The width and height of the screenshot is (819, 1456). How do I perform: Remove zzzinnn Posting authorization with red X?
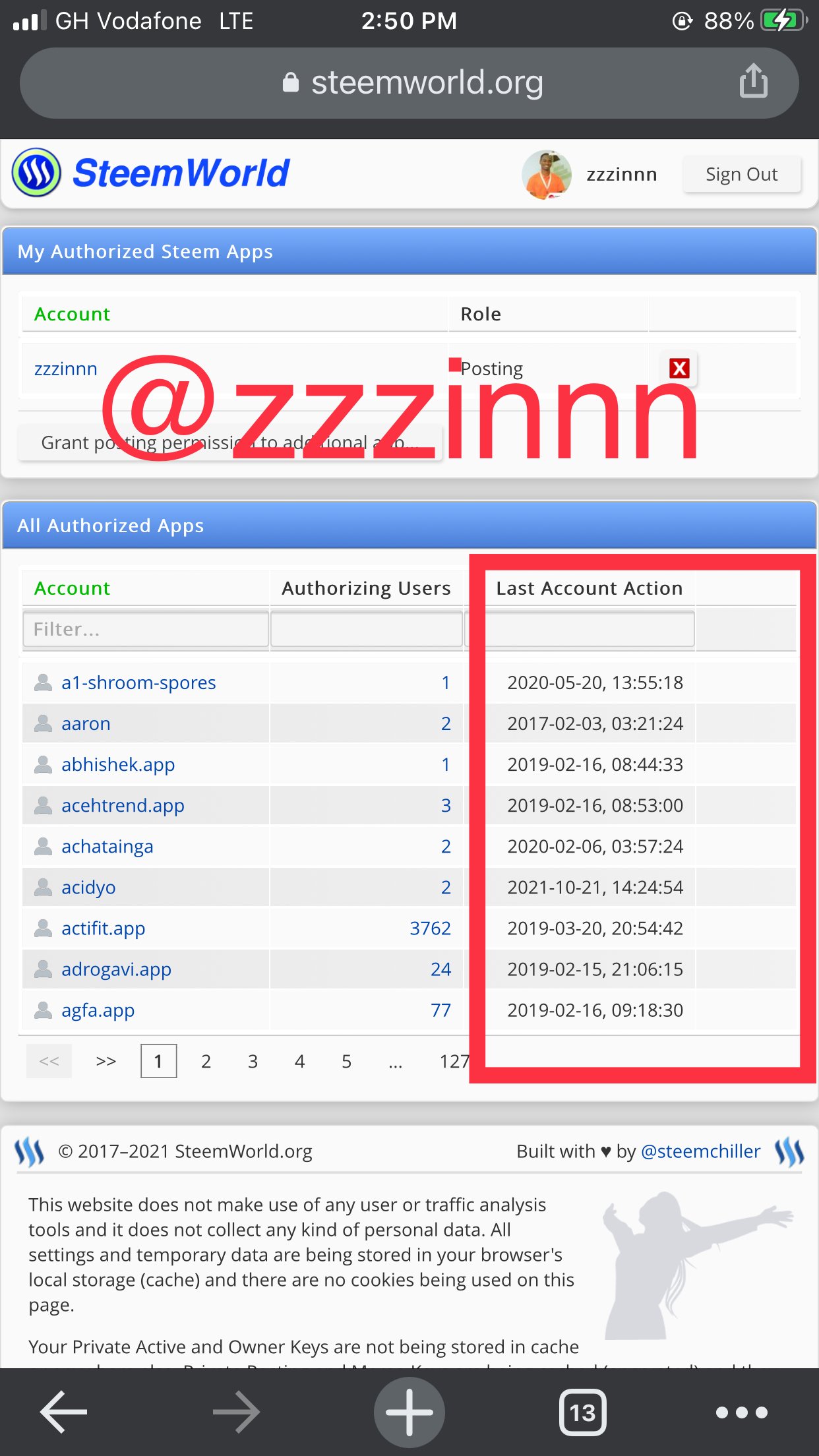(x=679, y=368)
